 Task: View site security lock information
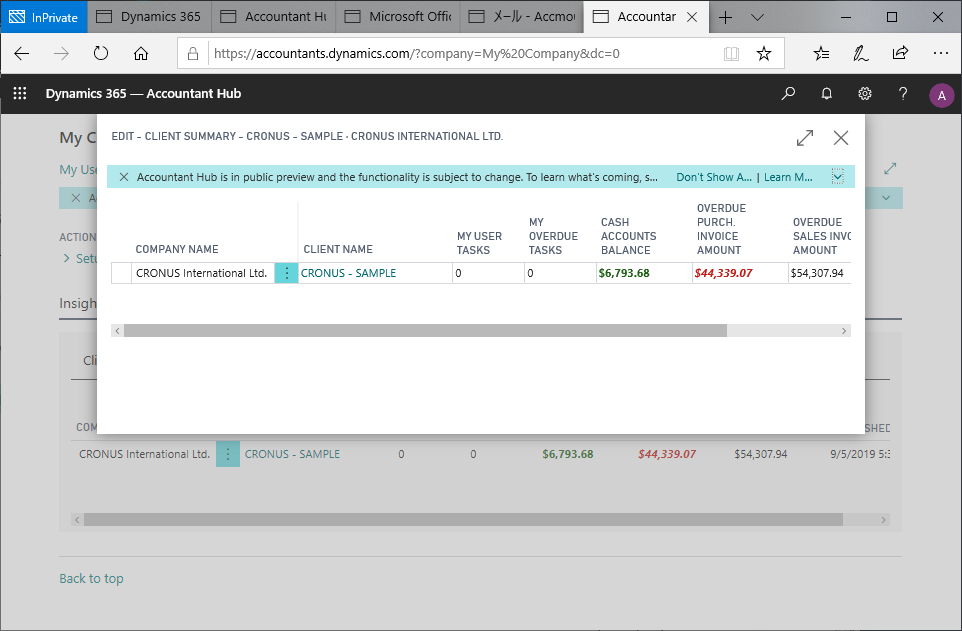tap(193, 53)
